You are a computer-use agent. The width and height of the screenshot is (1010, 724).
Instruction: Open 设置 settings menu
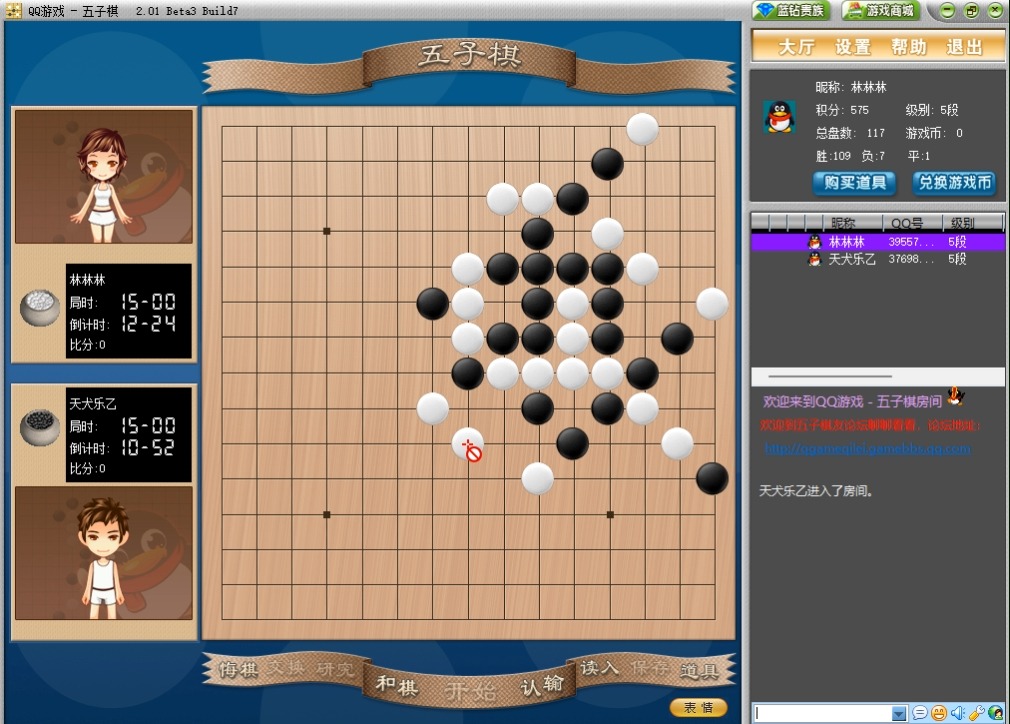pyautogui.click(x=852, y=47)
